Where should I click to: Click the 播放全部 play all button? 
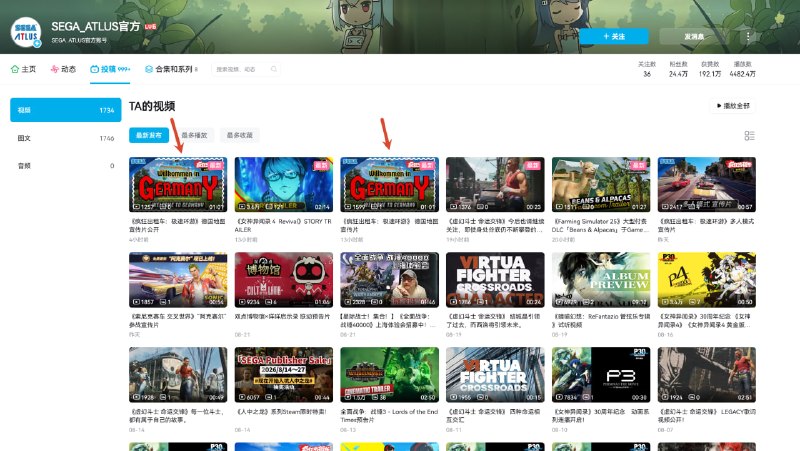point(733,106)
